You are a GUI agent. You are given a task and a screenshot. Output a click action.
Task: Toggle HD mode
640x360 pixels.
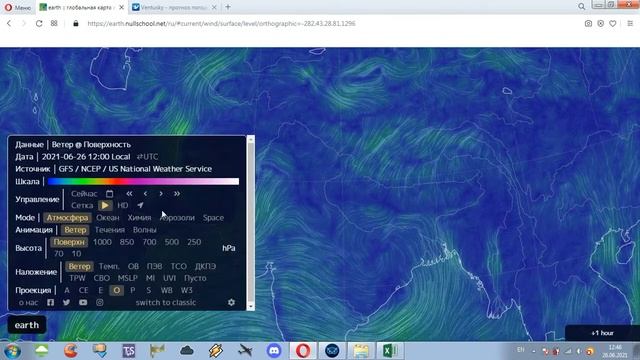(122, 205)
